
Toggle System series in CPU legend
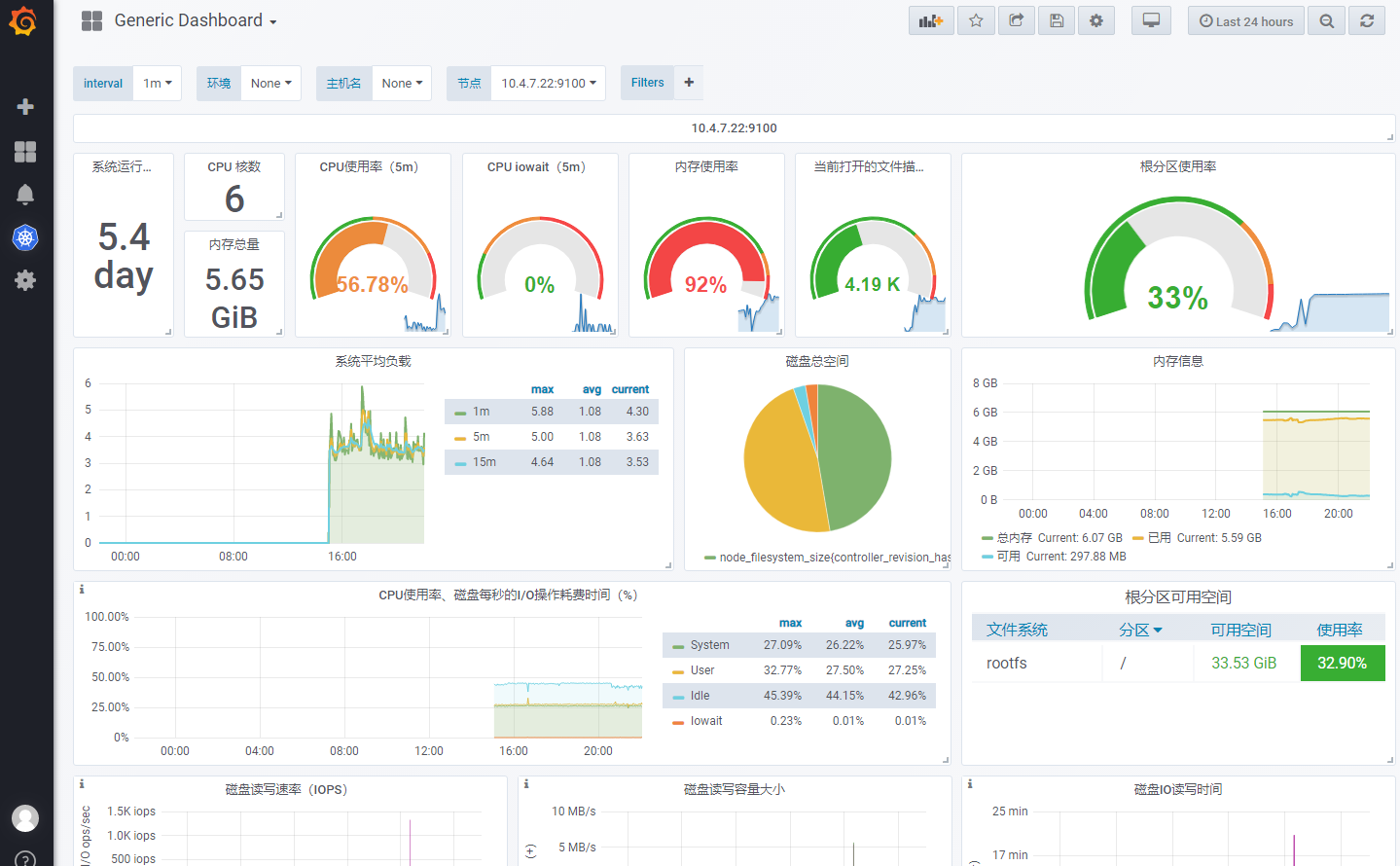click(709, 645)
